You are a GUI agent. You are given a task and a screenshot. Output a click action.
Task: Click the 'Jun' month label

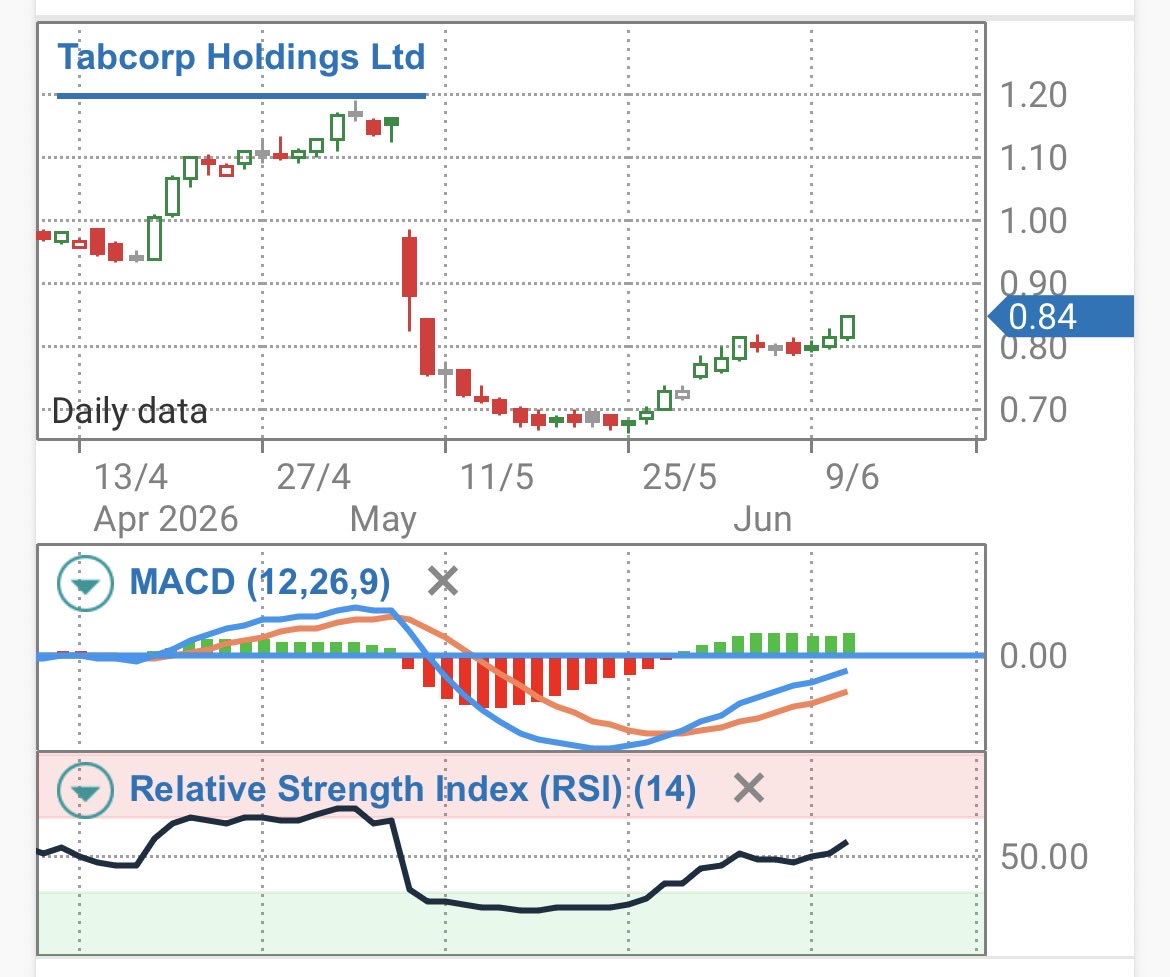(x=763, y=519)
